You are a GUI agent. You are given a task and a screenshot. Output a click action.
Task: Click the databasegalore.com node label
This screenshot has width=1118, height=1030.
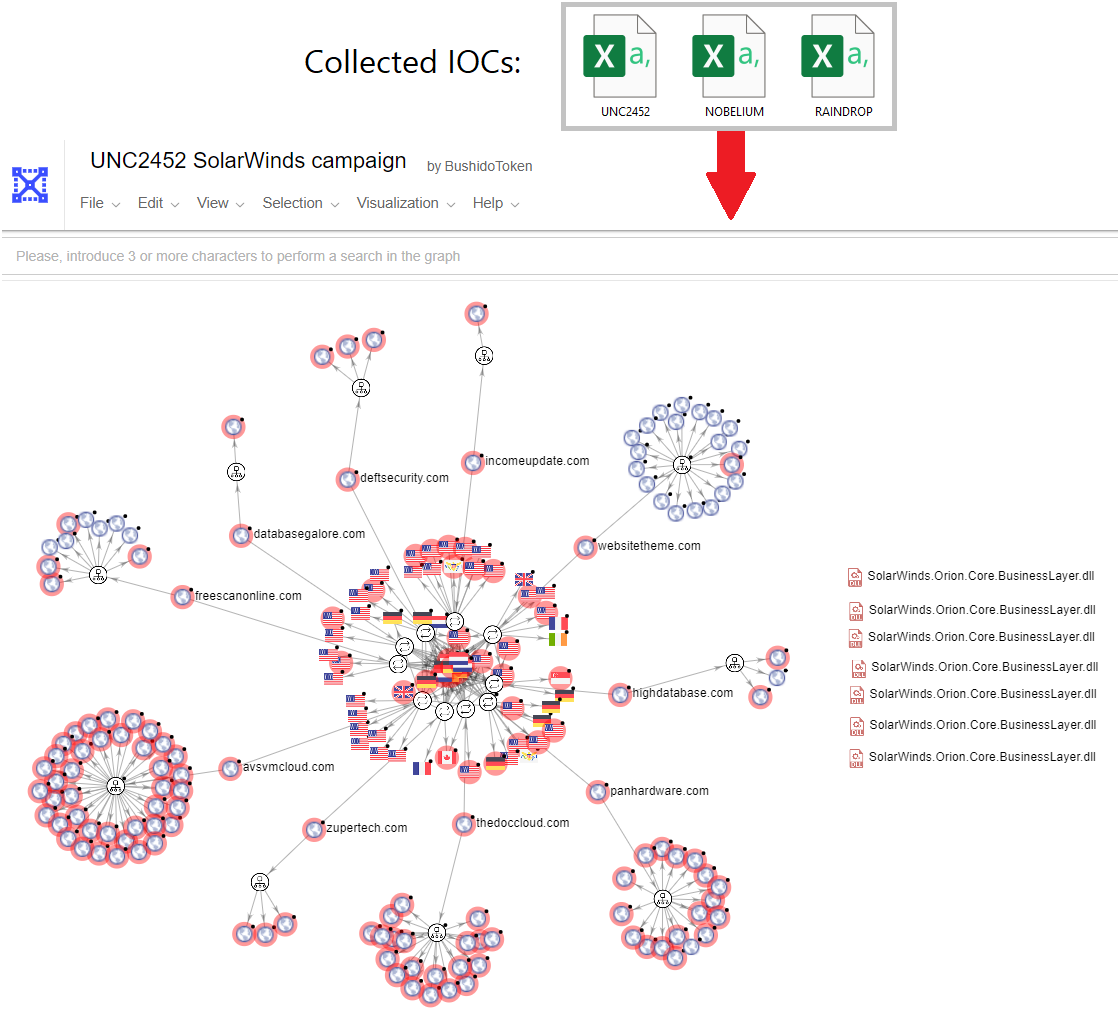pos(308,533)
